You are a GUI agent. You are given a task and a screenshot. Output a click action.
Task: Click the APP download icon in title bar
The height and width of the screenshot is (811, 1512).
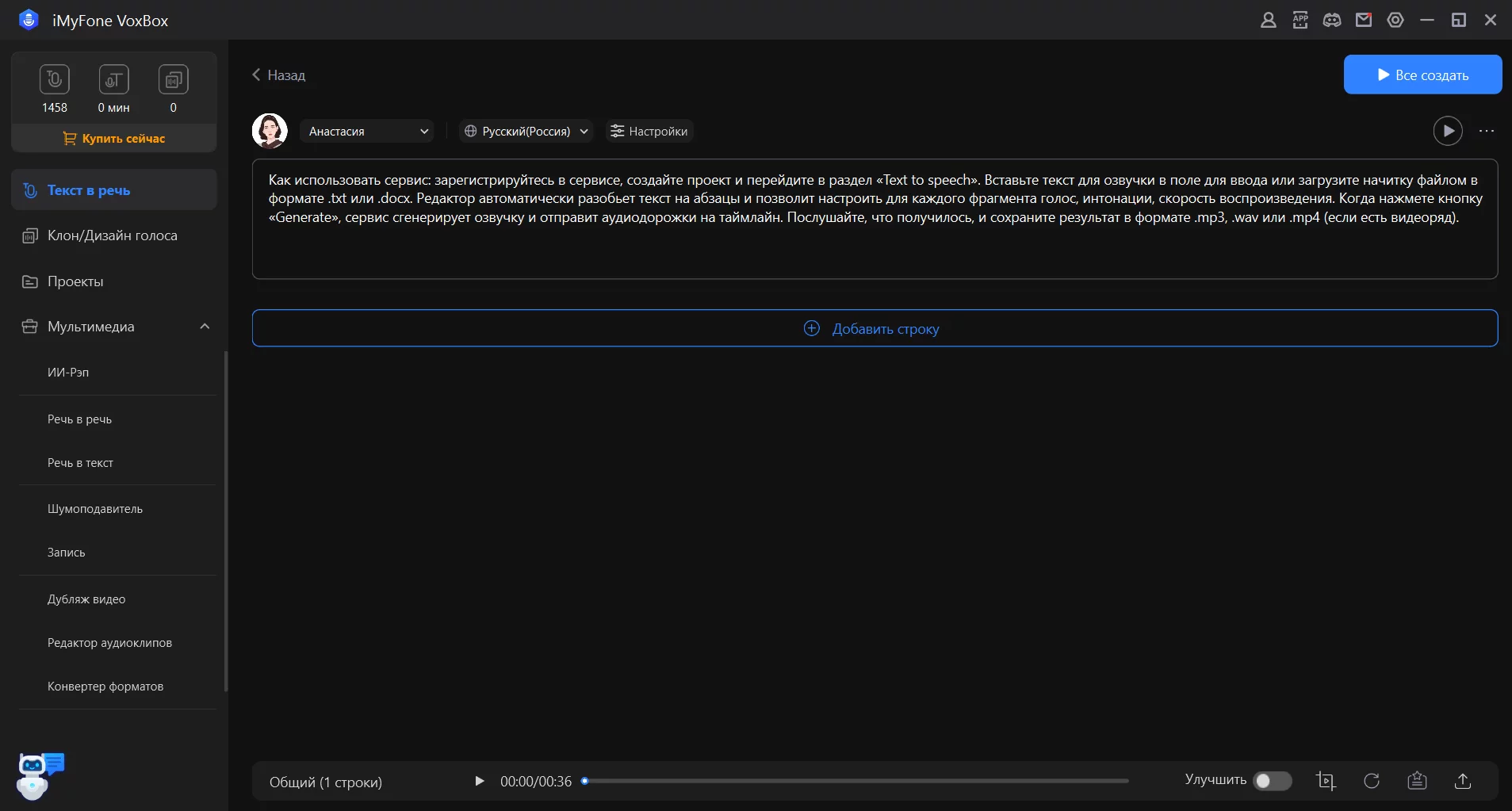tap(1300, 20)
